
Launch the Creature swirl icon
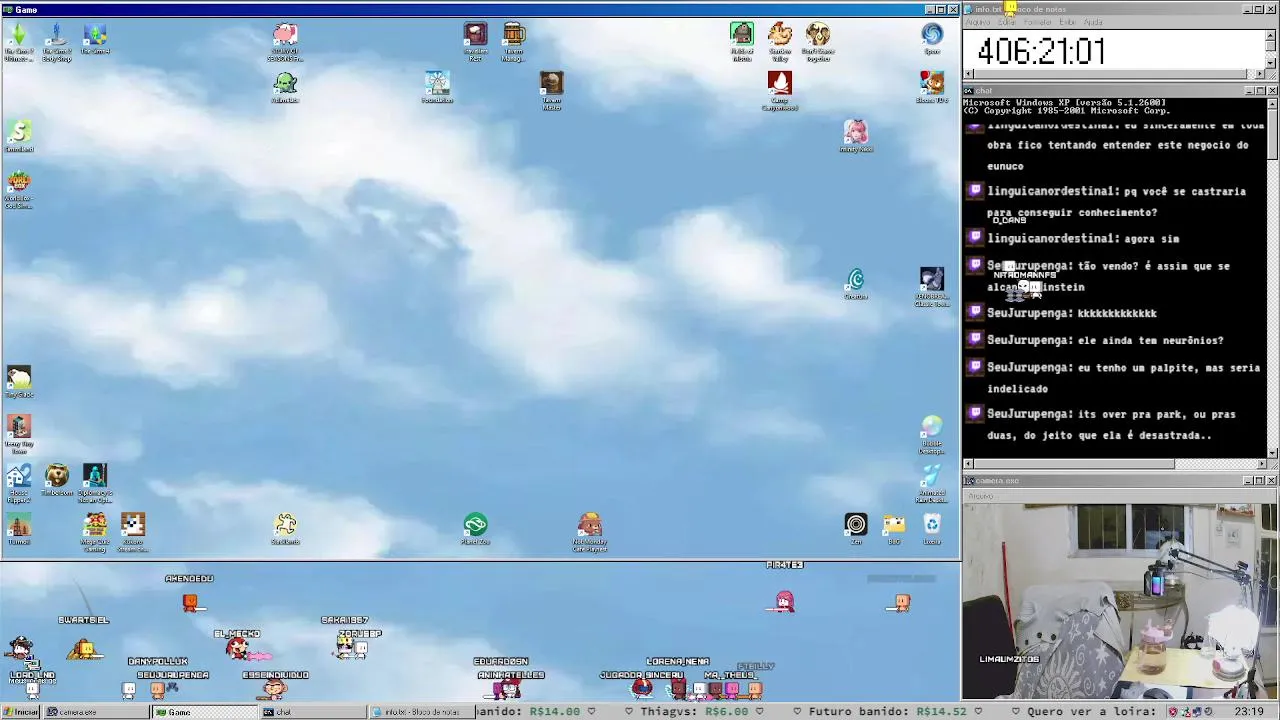tap(856, 285)
